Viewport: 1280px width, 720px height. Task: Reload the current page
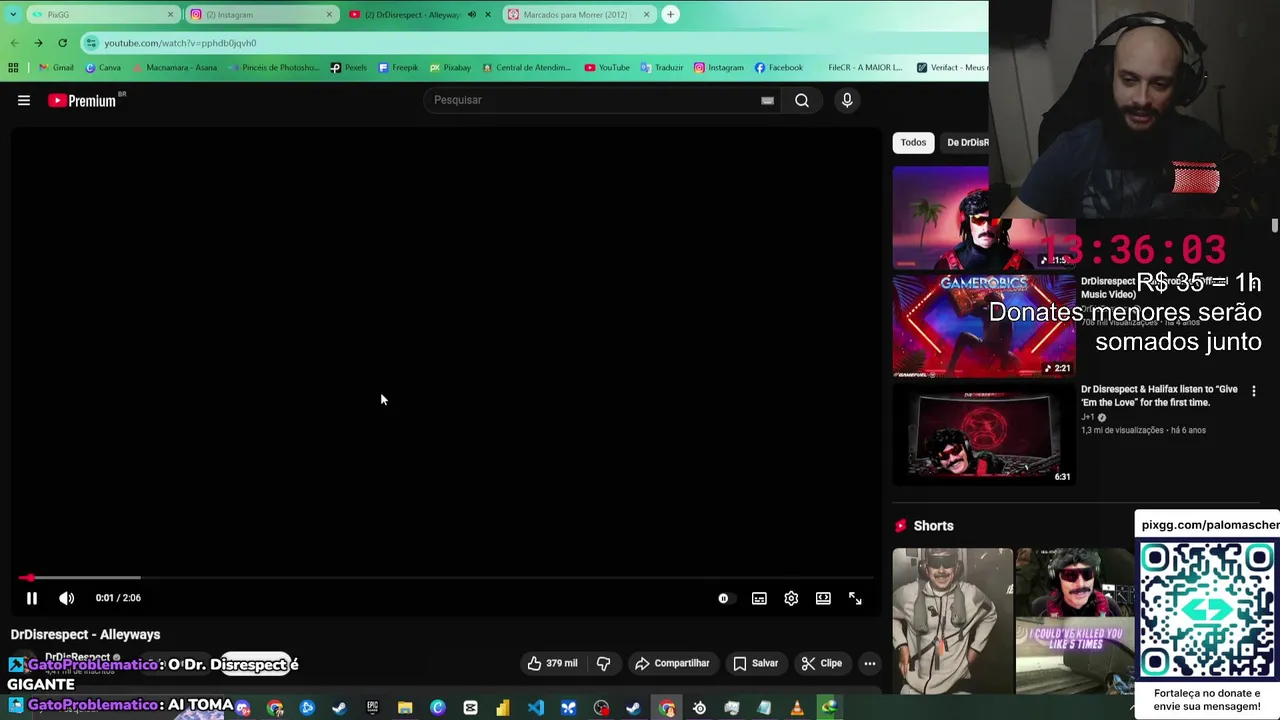tap(62, 43)
